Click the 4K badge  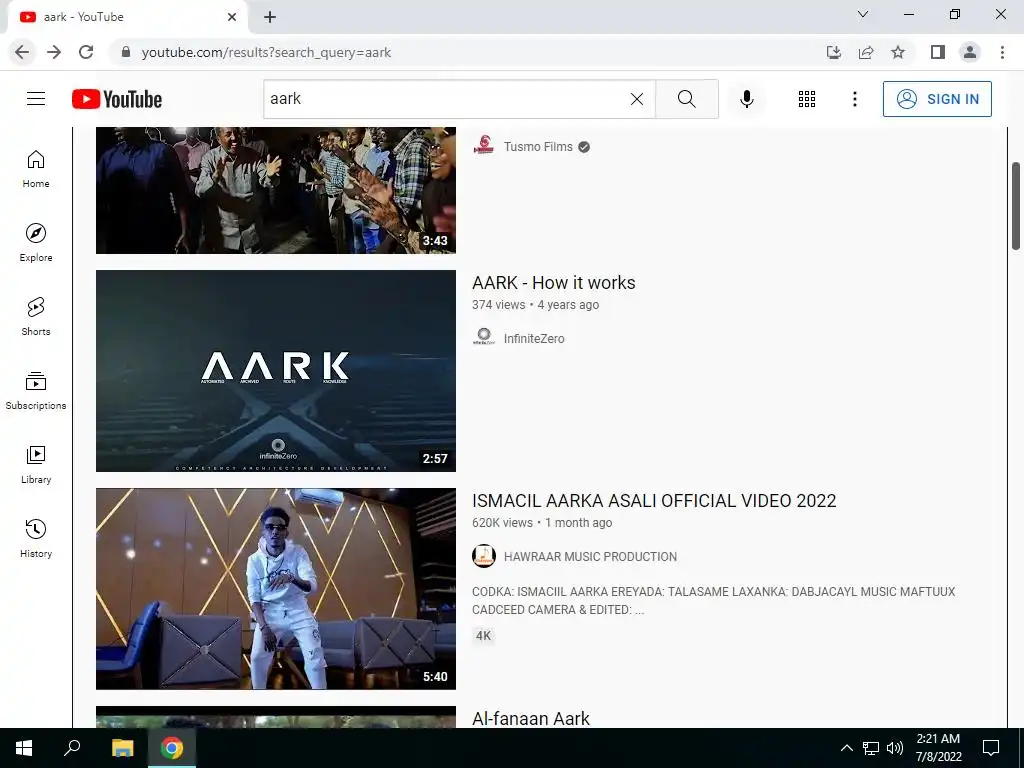point(483,635)
